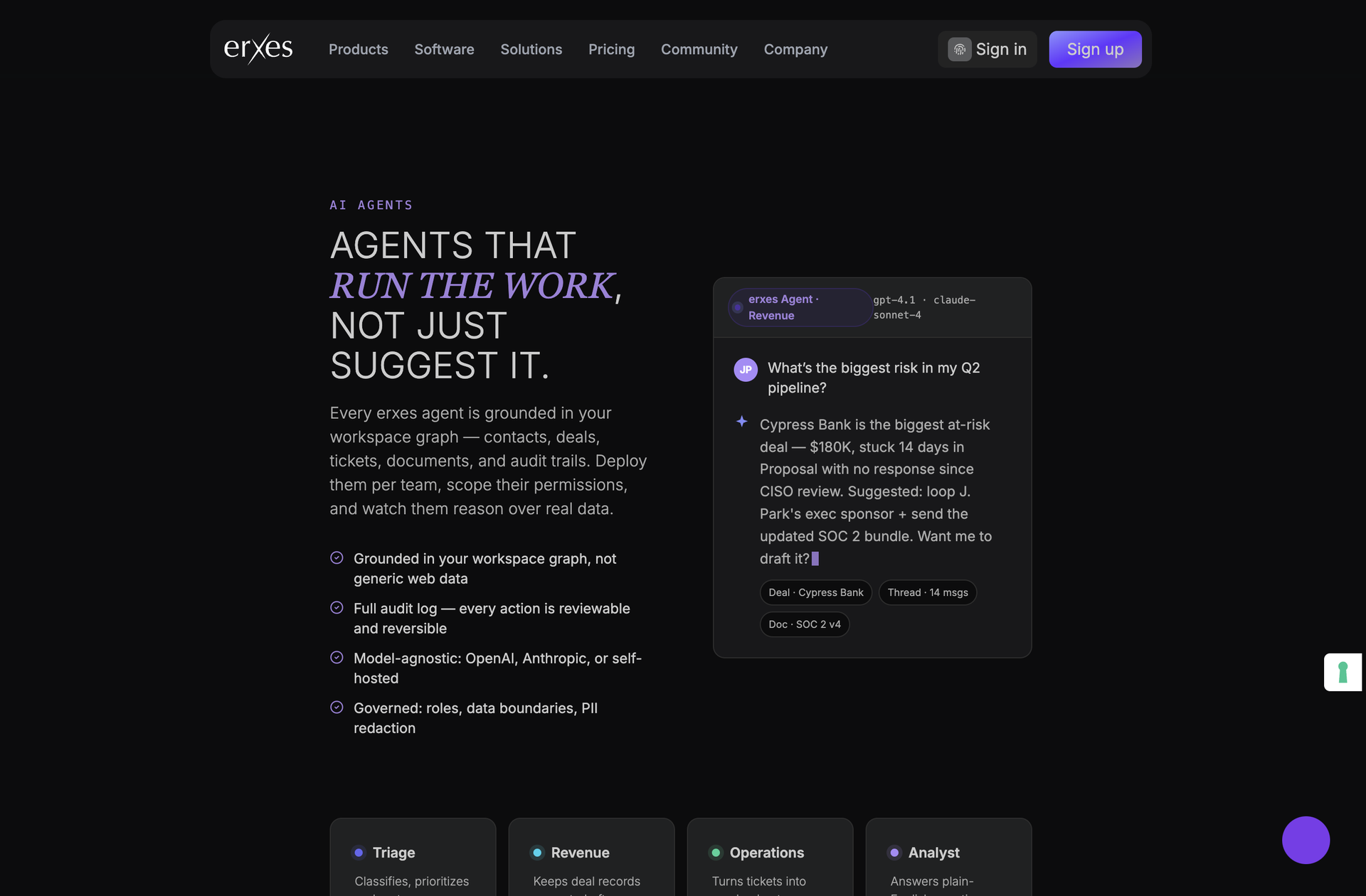Click the fingerprint icon beside Sign in
Viewport: 1366px width, 896px height.
click(x=960, y=49)
